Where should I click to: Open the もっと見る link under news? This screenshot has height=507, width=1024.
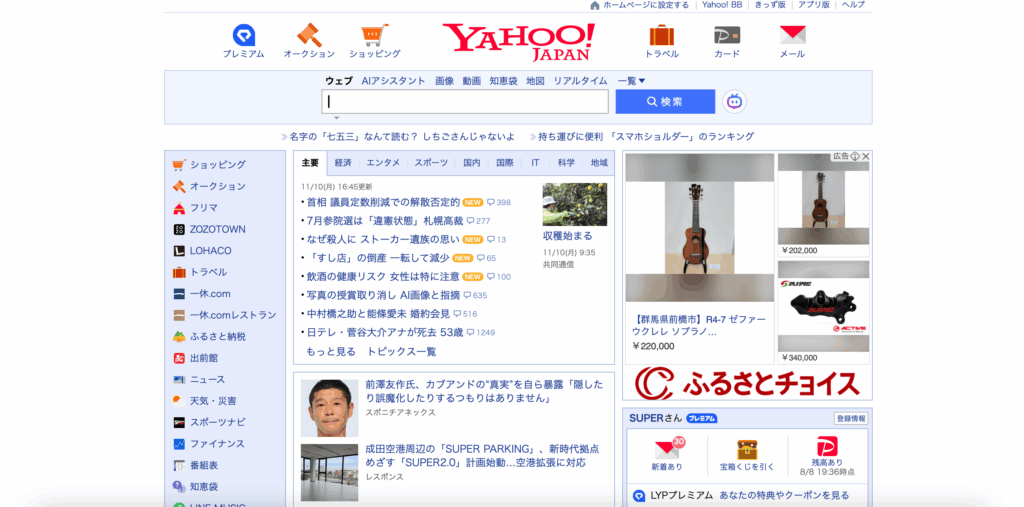tap(331, 352)
